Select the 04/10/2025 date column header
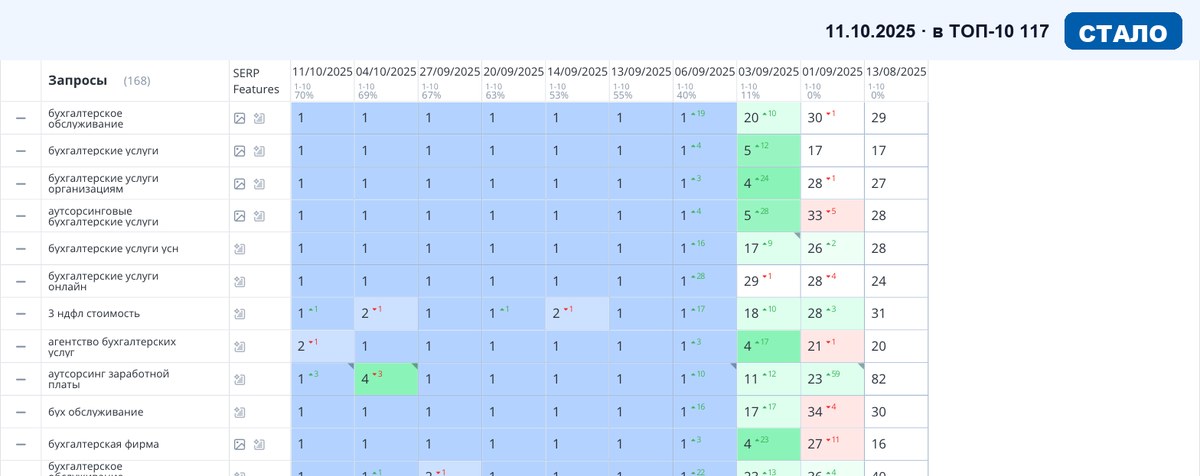The height and width of the screenshot is (476, 1200). pos(386,72)
